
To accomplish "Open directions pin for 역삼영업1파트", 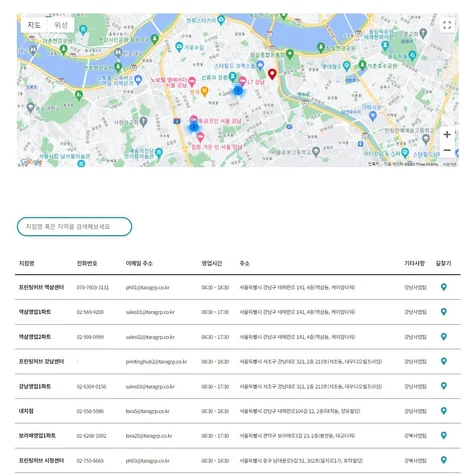I will click(443, 312).
